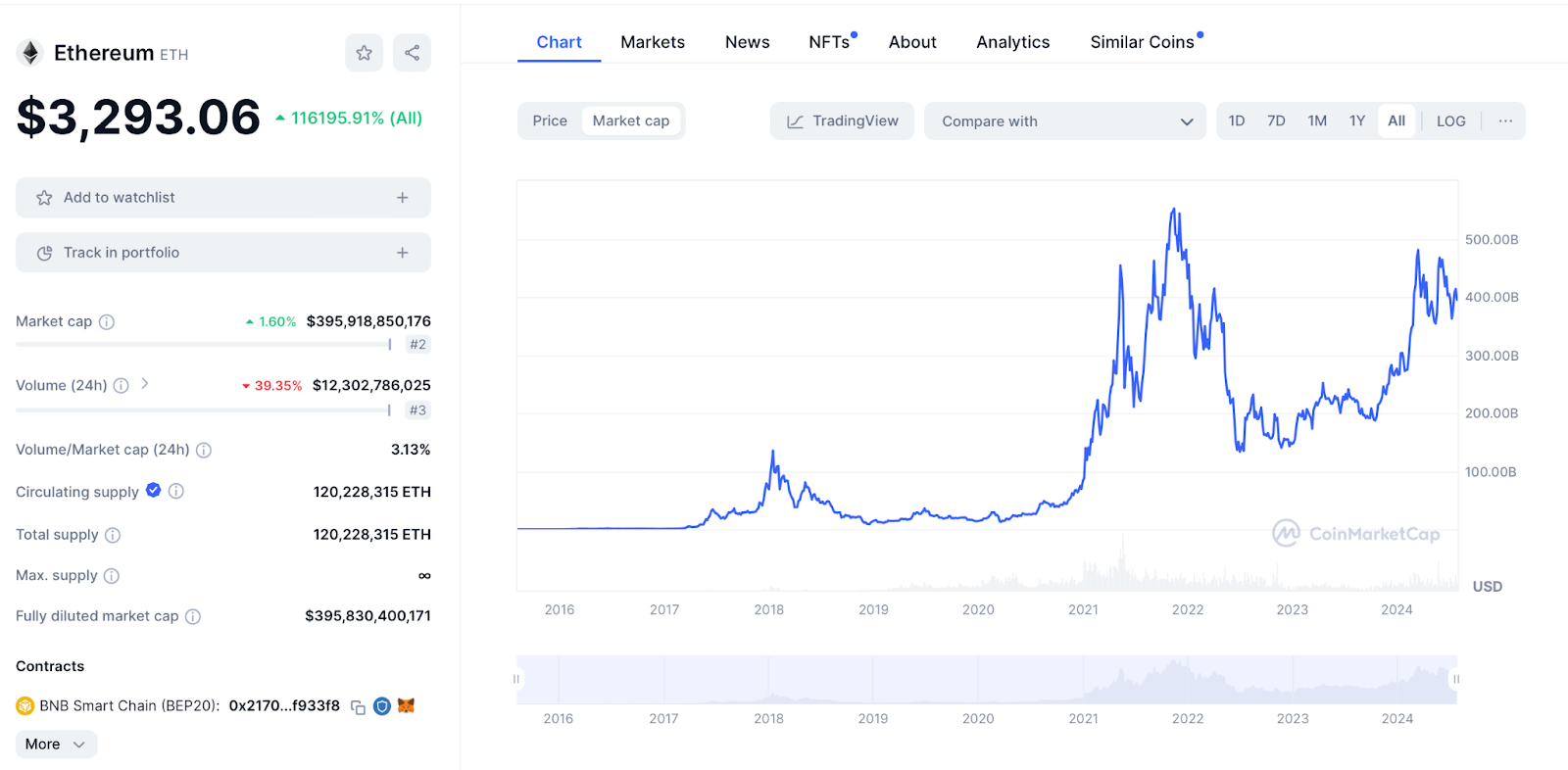
Task: Switch chart to Price view
Action: pos(550,121)
